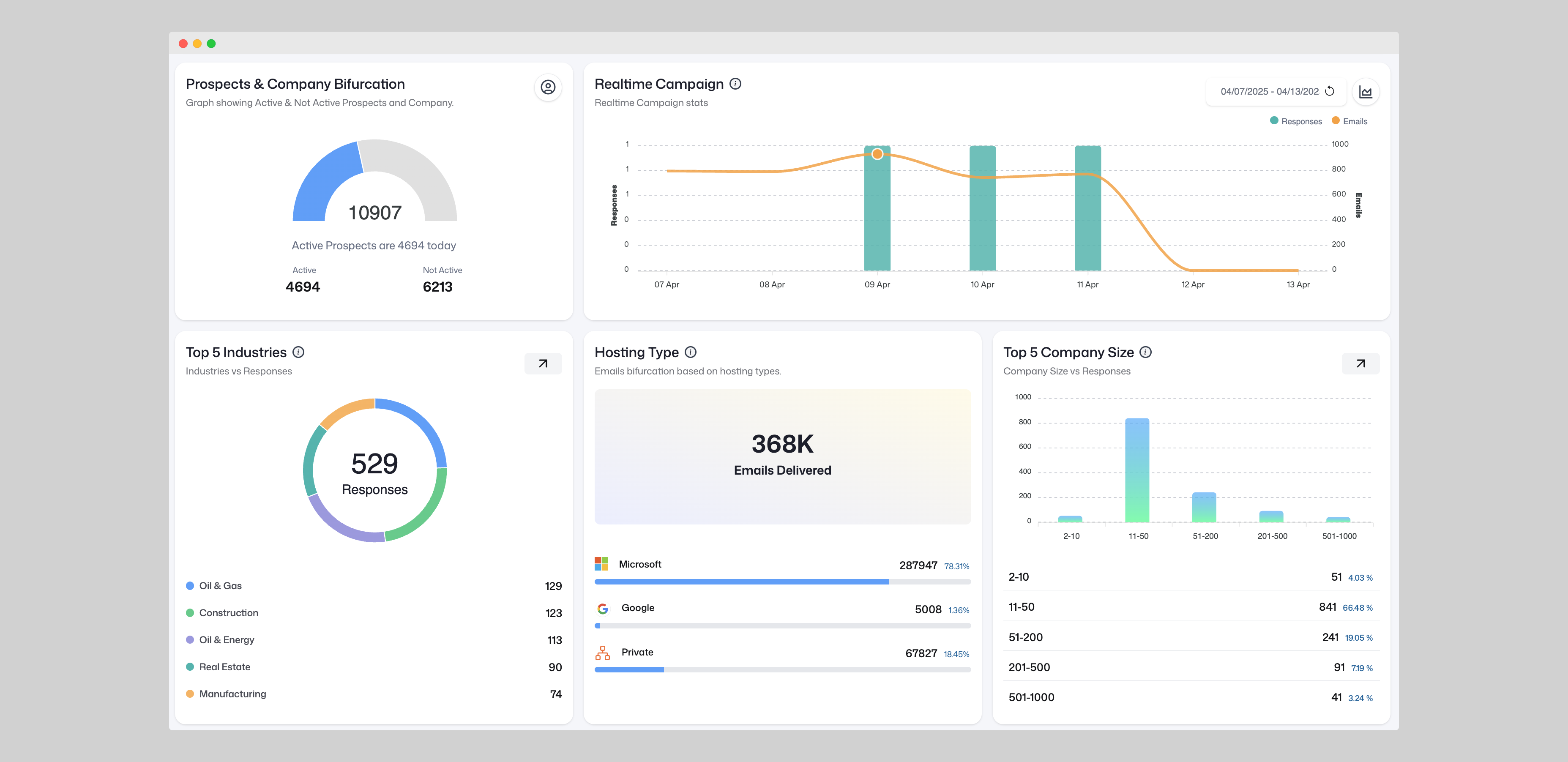
Task: Click info icon beside Hosting Type
Action: (690, 352)
